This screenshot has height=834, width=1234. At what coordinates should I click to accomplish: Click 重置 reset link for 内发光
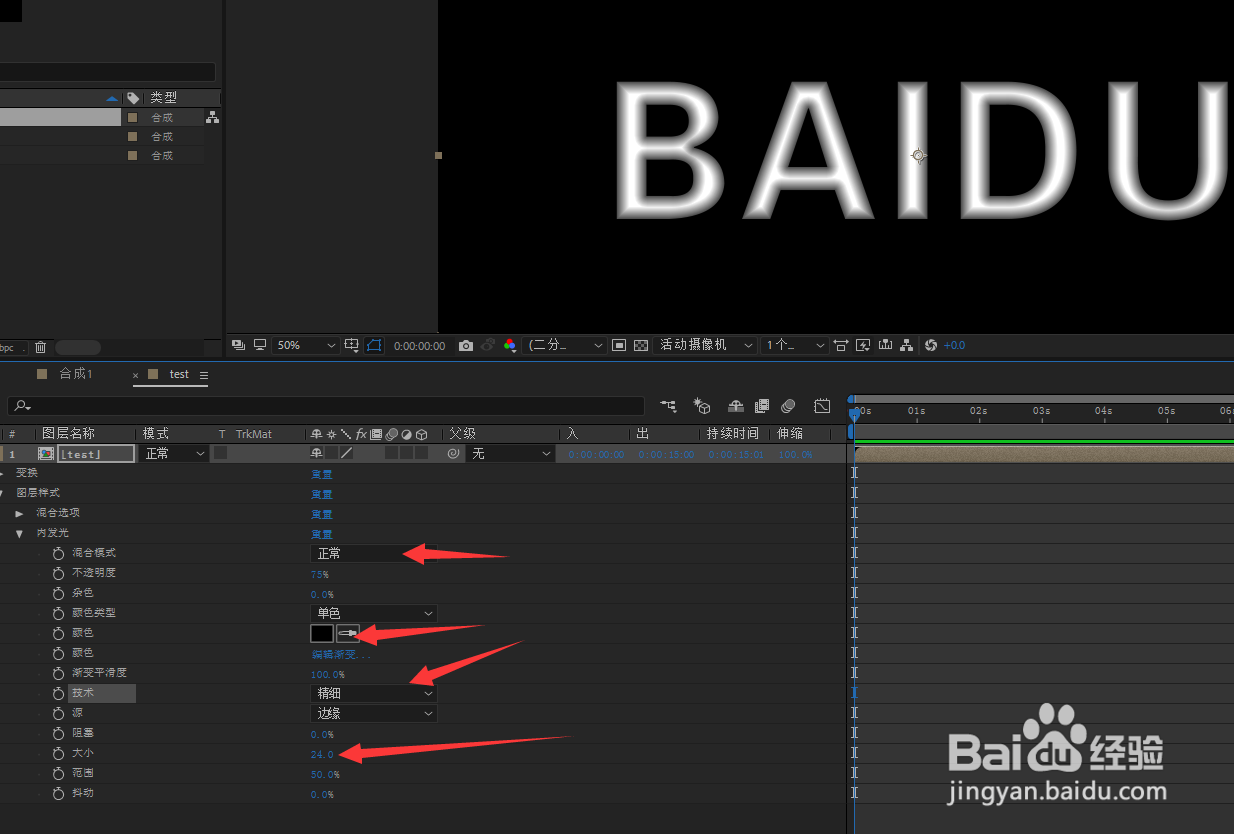pyautogui.click(x=321, y=534)
